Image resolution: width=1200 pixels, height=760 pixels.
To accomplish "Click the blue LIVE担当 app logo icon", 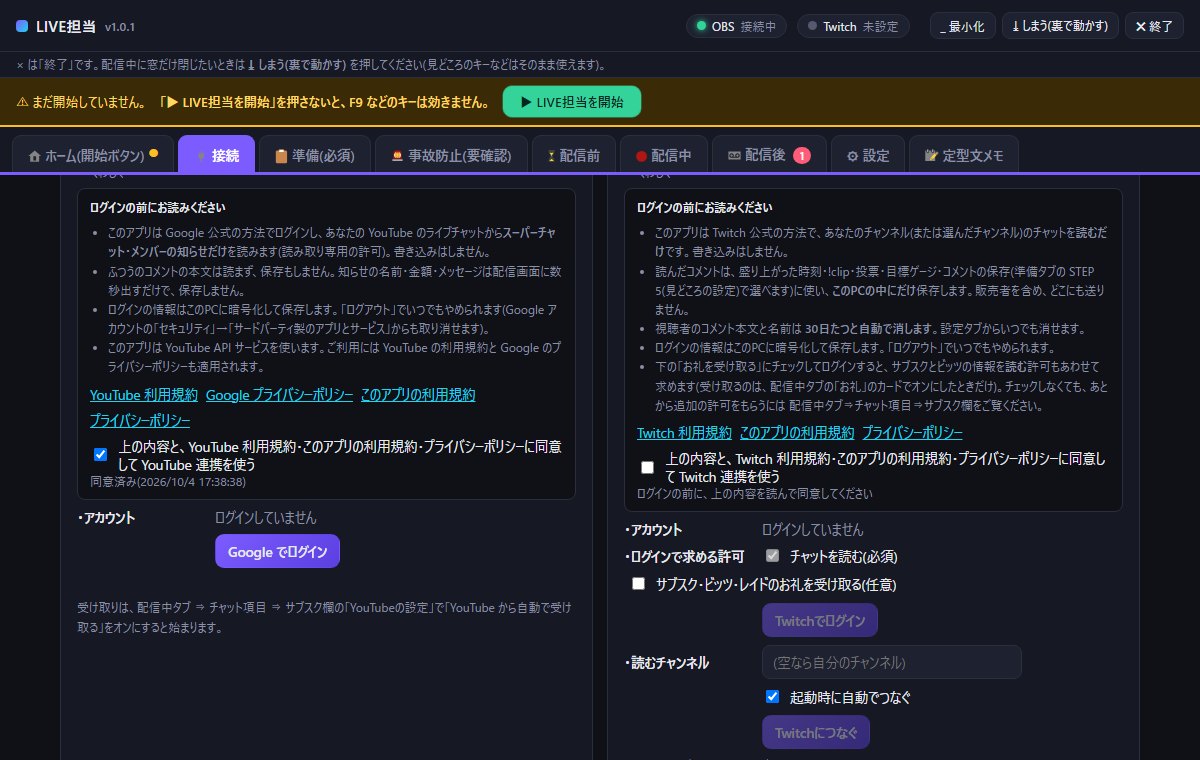I will [22, 26].
